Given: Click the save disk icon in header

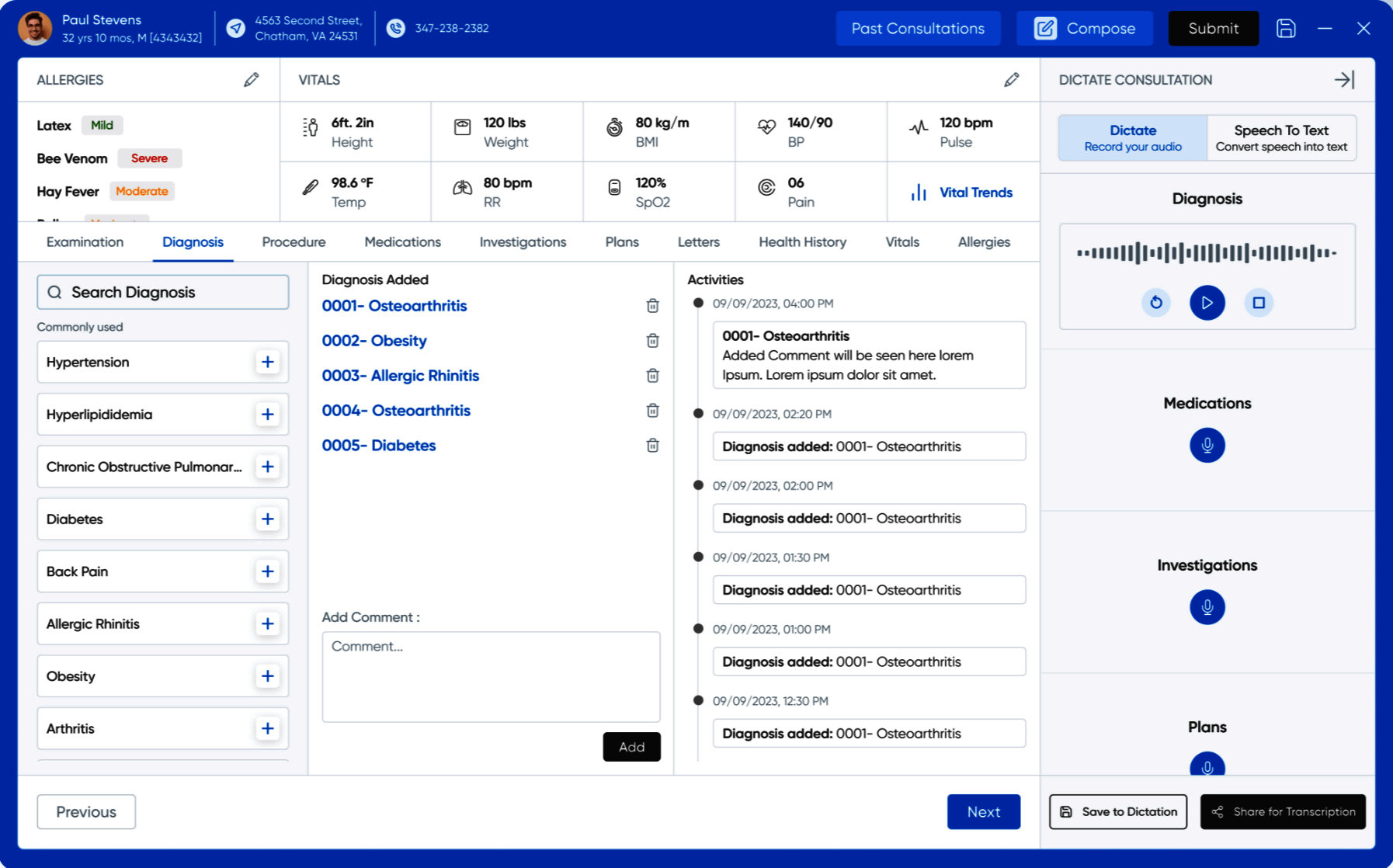Looking at the screenshot, I should click(x=1286, y=29).
